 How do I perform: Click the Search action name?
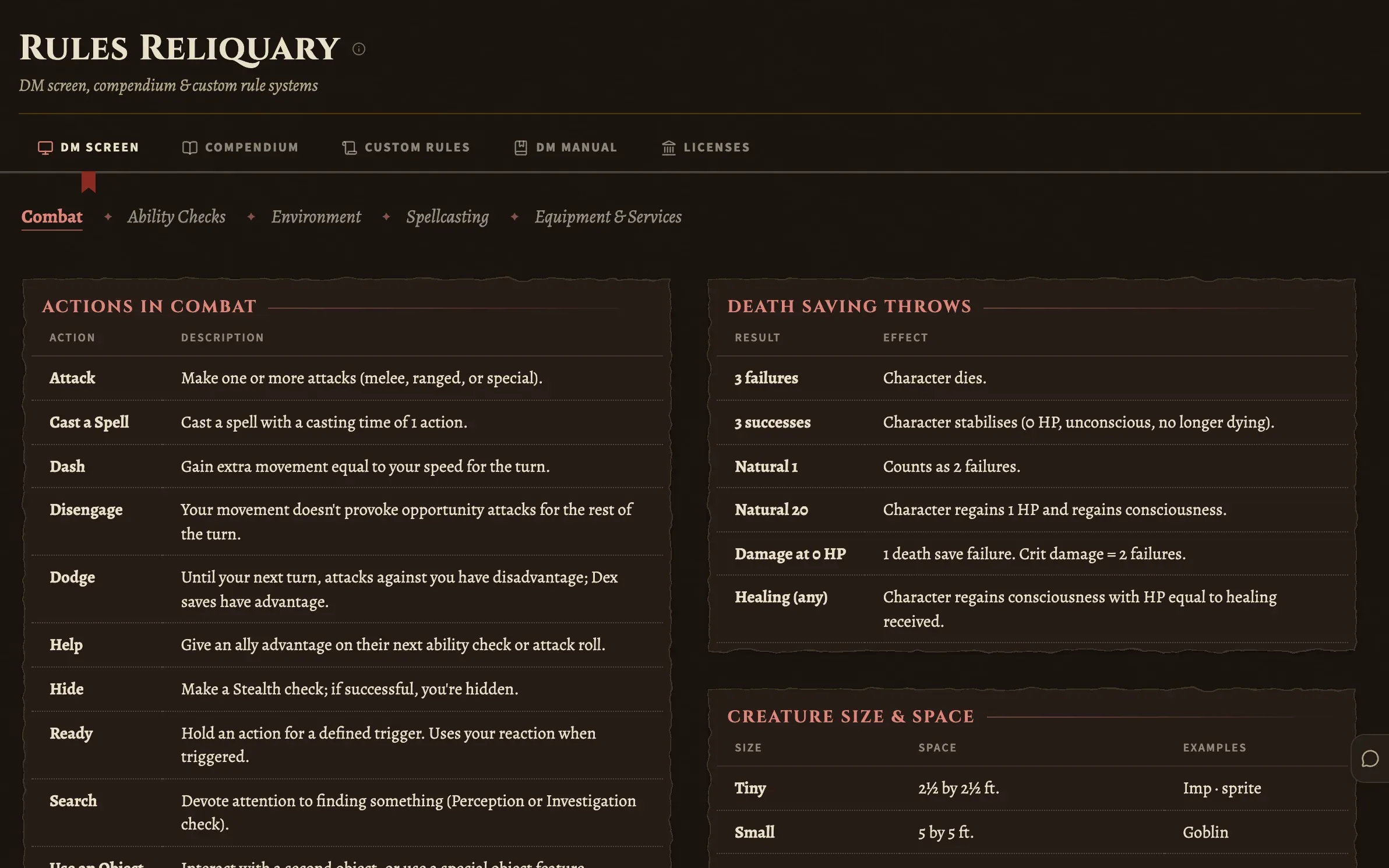tap(73, 801)
